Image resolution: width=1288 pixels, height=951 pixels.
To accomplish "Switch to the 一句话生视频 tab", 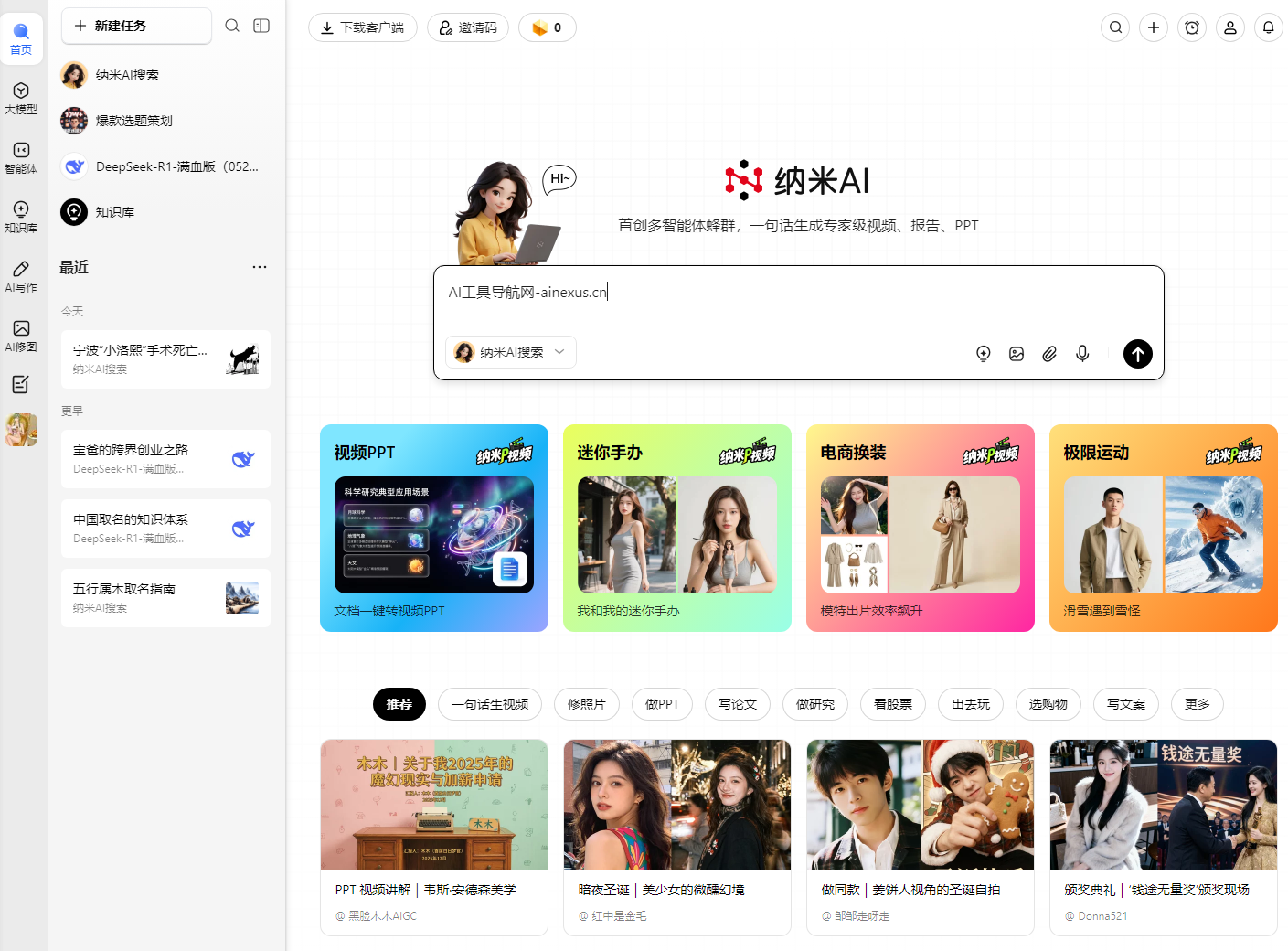I will pyautogui.click(x=490, y=704).
